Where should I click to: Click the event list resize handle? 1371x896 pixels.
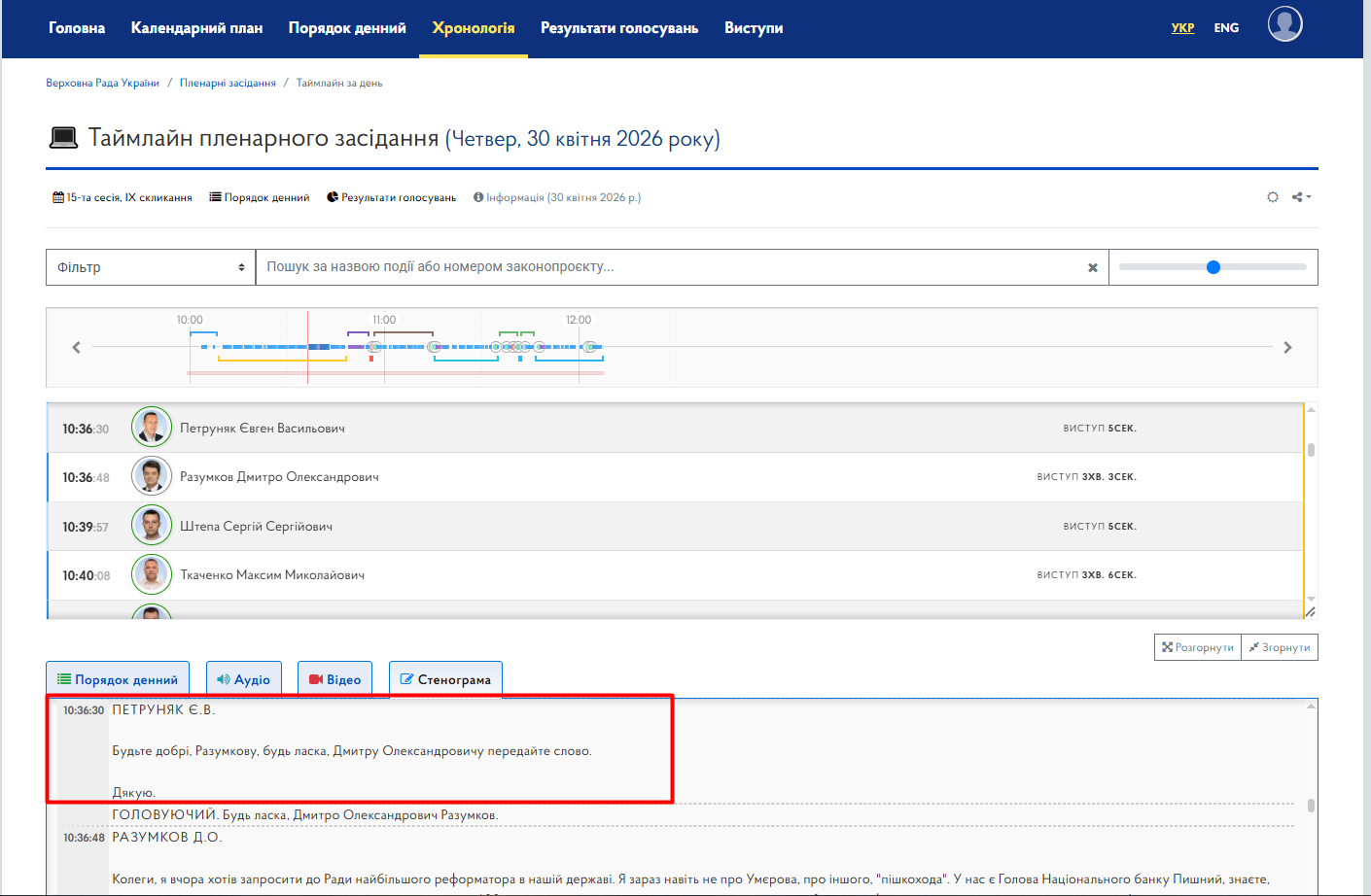(1311, 612)
